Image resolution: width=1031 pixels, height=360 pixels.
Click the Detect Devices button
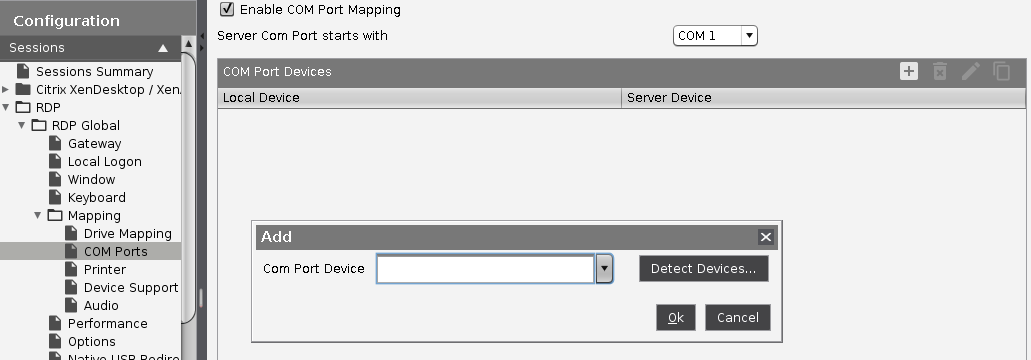coord(704,269)
